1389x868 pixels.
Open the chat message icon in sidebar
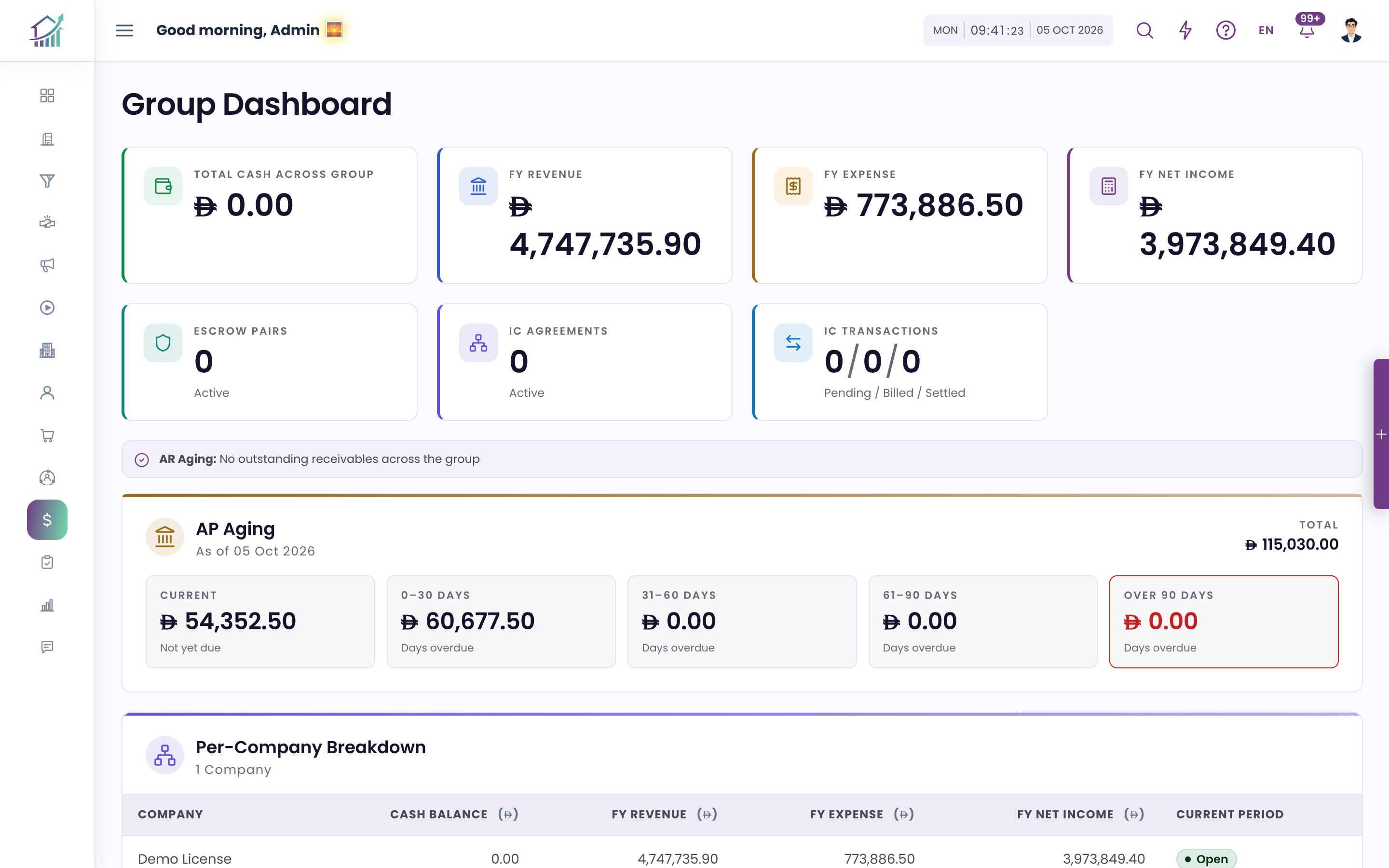click(47, 647)
